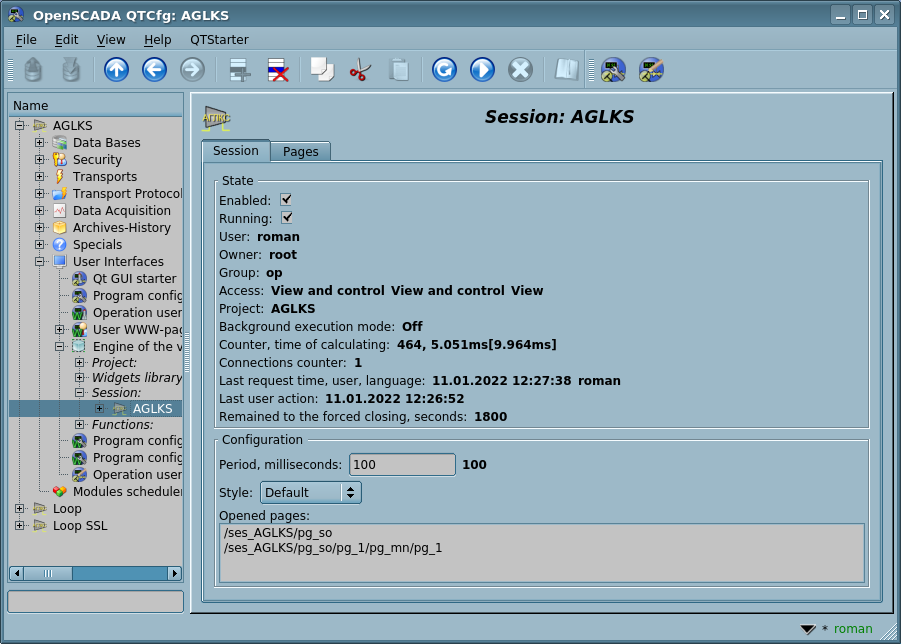The image size is (901, 644).
Task: Click the tree scrollbar left arrow
Action: [x=17, y=573]
